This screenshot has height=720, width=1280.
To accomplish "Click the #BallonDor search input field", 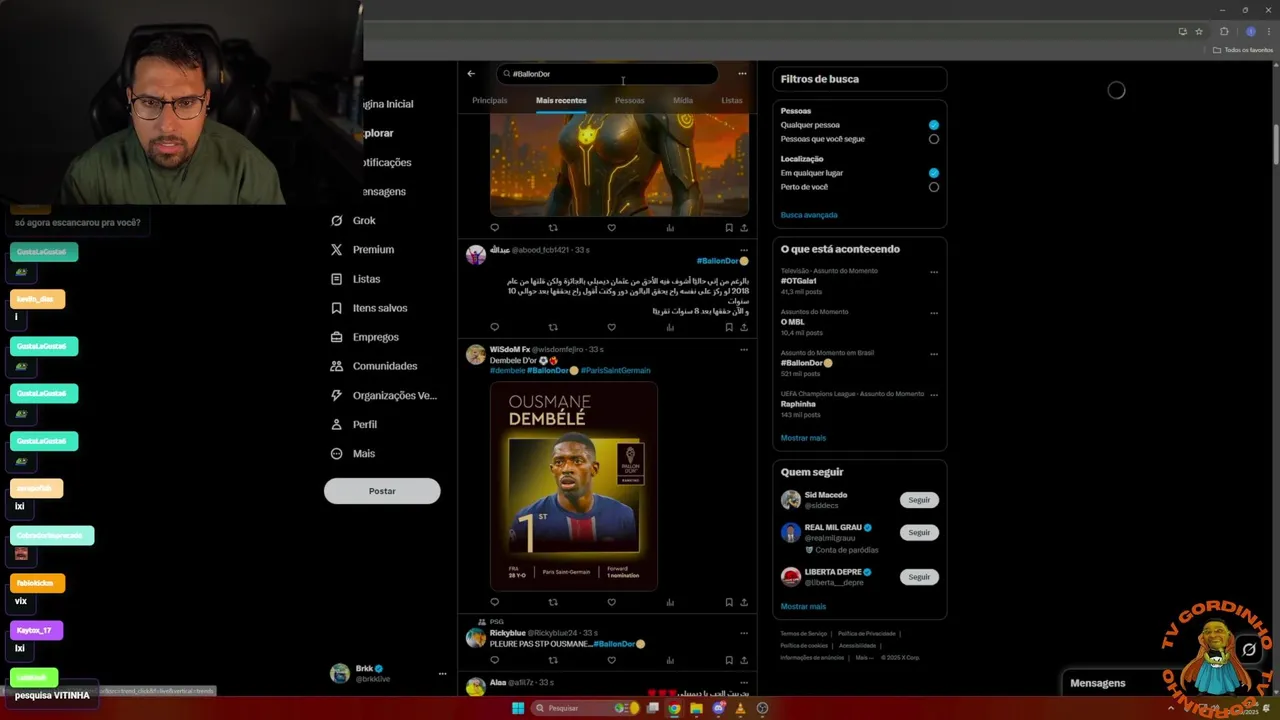I will click(x=607, y=74).
